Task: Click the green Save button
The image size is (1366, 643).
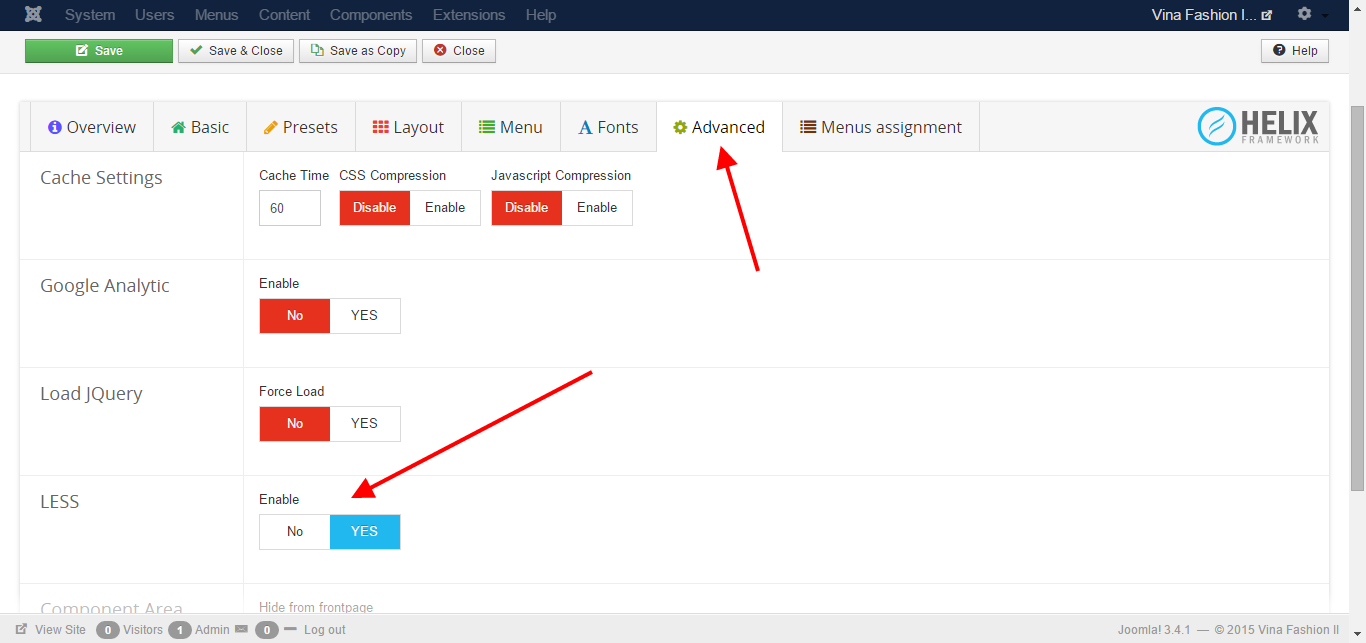Action: [x=99, y=51]
